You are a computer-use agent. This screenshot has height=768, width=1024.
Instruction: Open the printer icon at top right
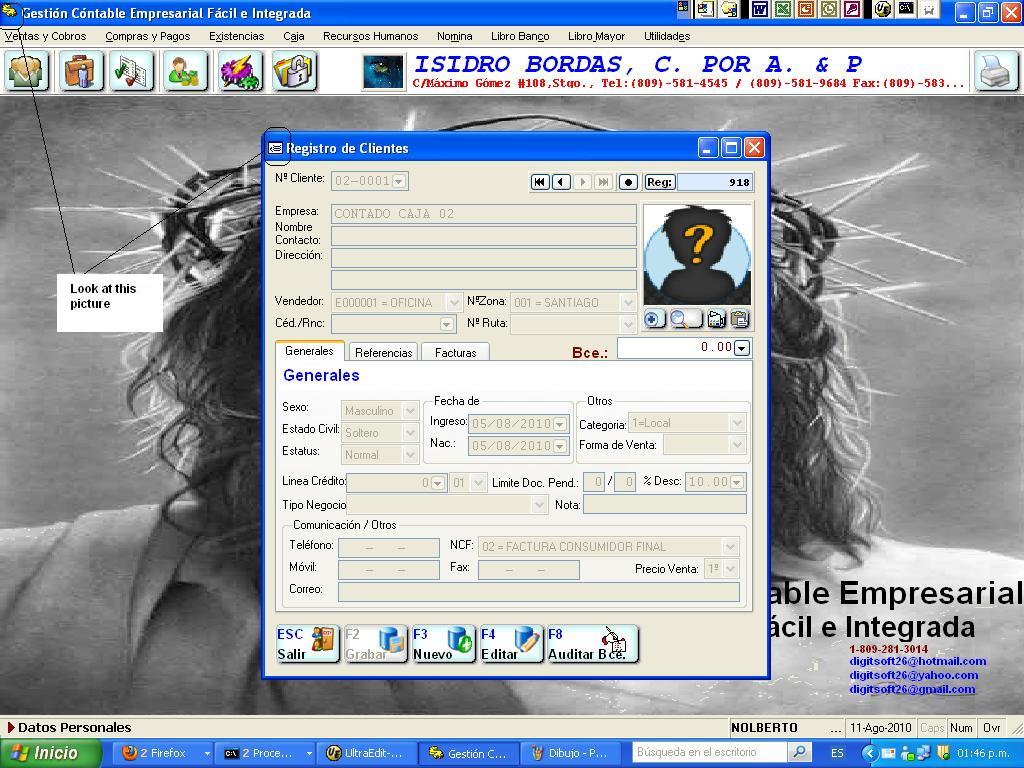(x=996, y=72)
